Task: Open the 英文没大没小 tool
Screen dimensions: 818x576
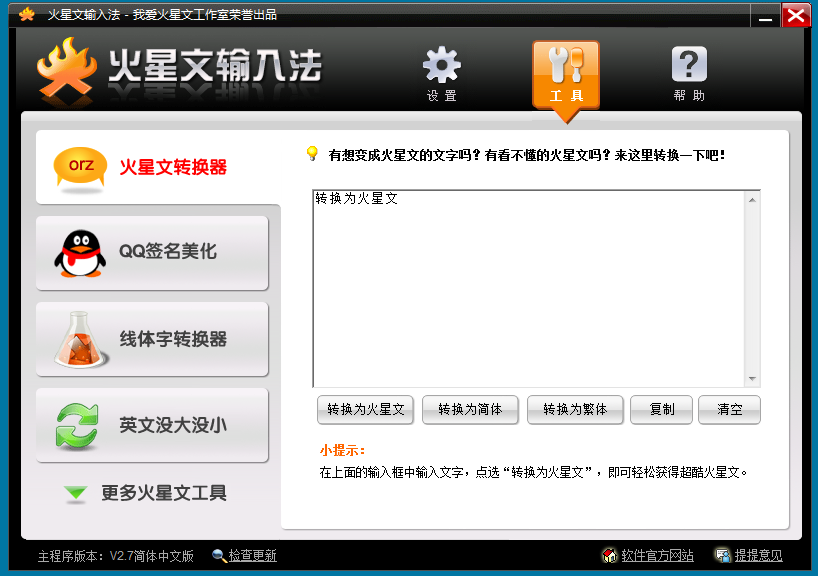Action: pos(152,425)
